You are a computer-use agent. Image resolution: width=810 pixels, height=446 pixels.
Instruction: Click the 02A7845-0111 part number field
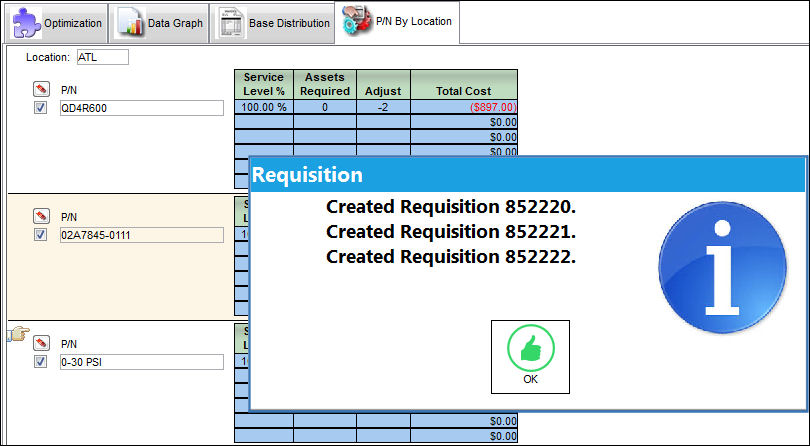pos(142,235)
